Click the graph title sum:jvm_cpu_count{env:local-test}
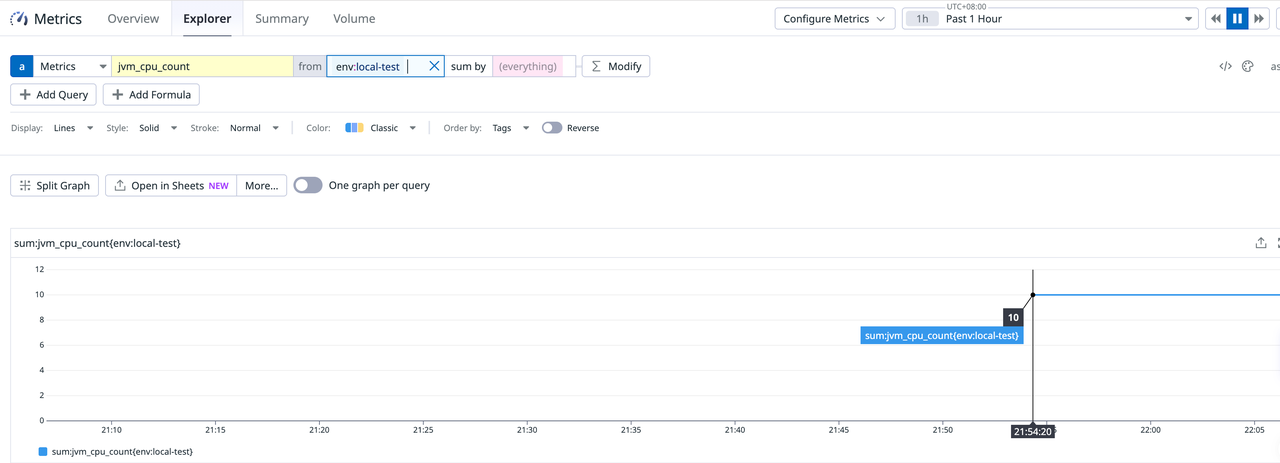 [x=97, y=243]
